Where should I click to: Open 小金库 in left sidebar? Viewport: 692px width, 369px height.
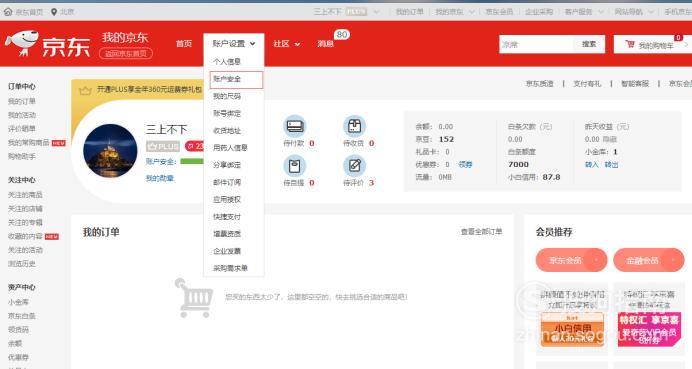point(18,302)
